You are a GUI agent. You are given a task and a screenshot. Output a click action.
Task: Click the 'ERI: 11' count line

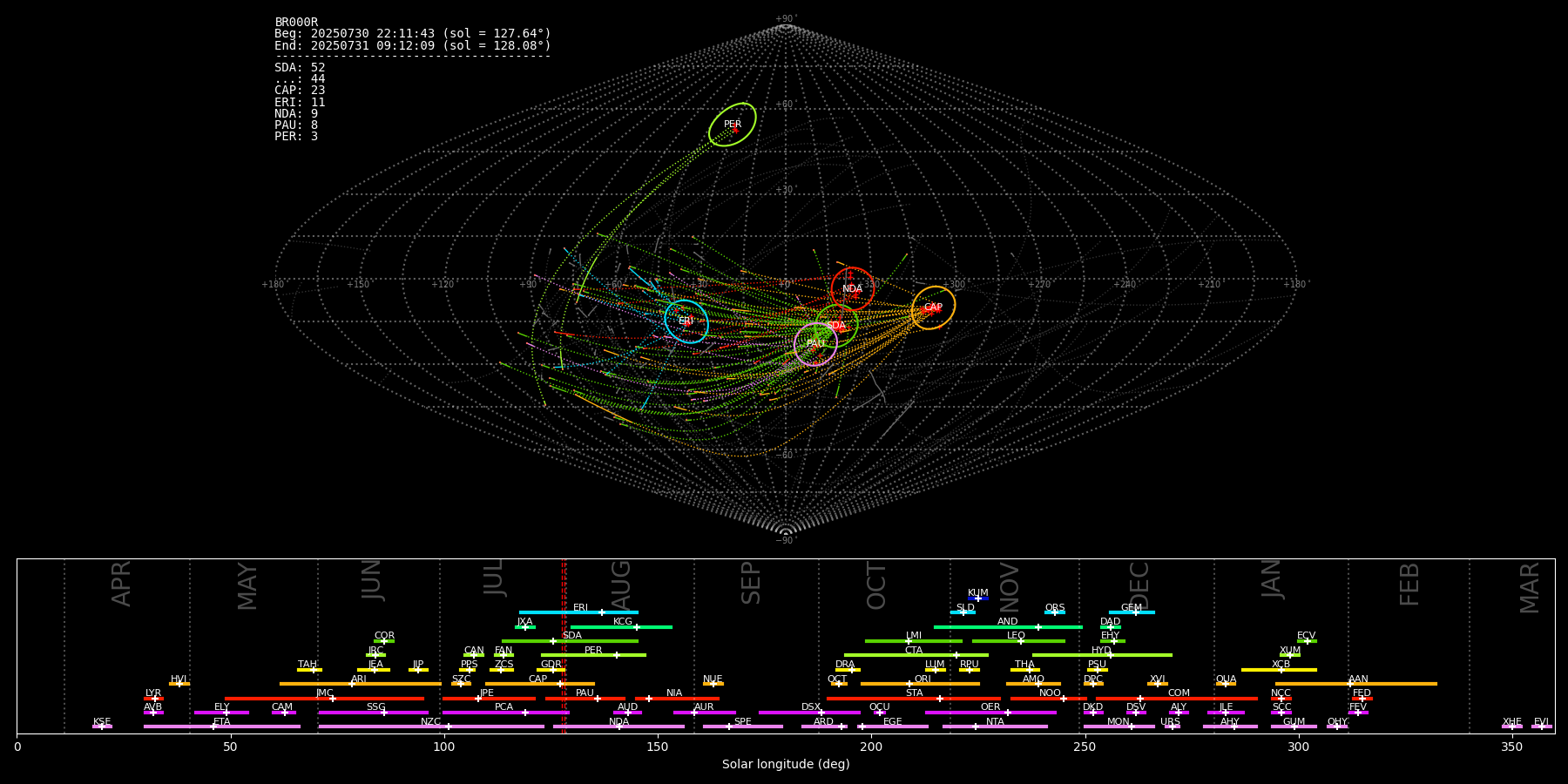pos(300,102)
